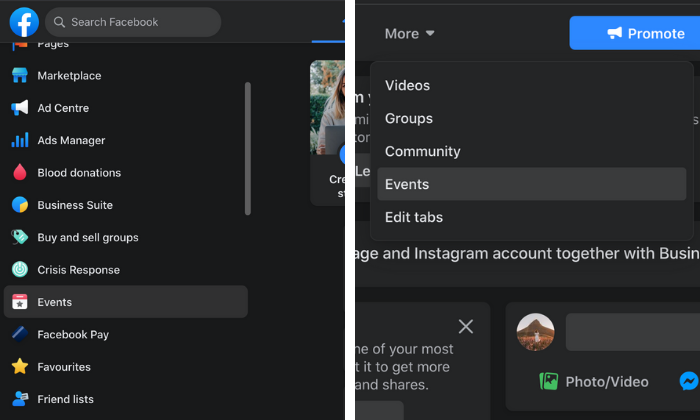Click the Promote button
Viewport: 700px width, 420px height.
click(x=635, y=33)
